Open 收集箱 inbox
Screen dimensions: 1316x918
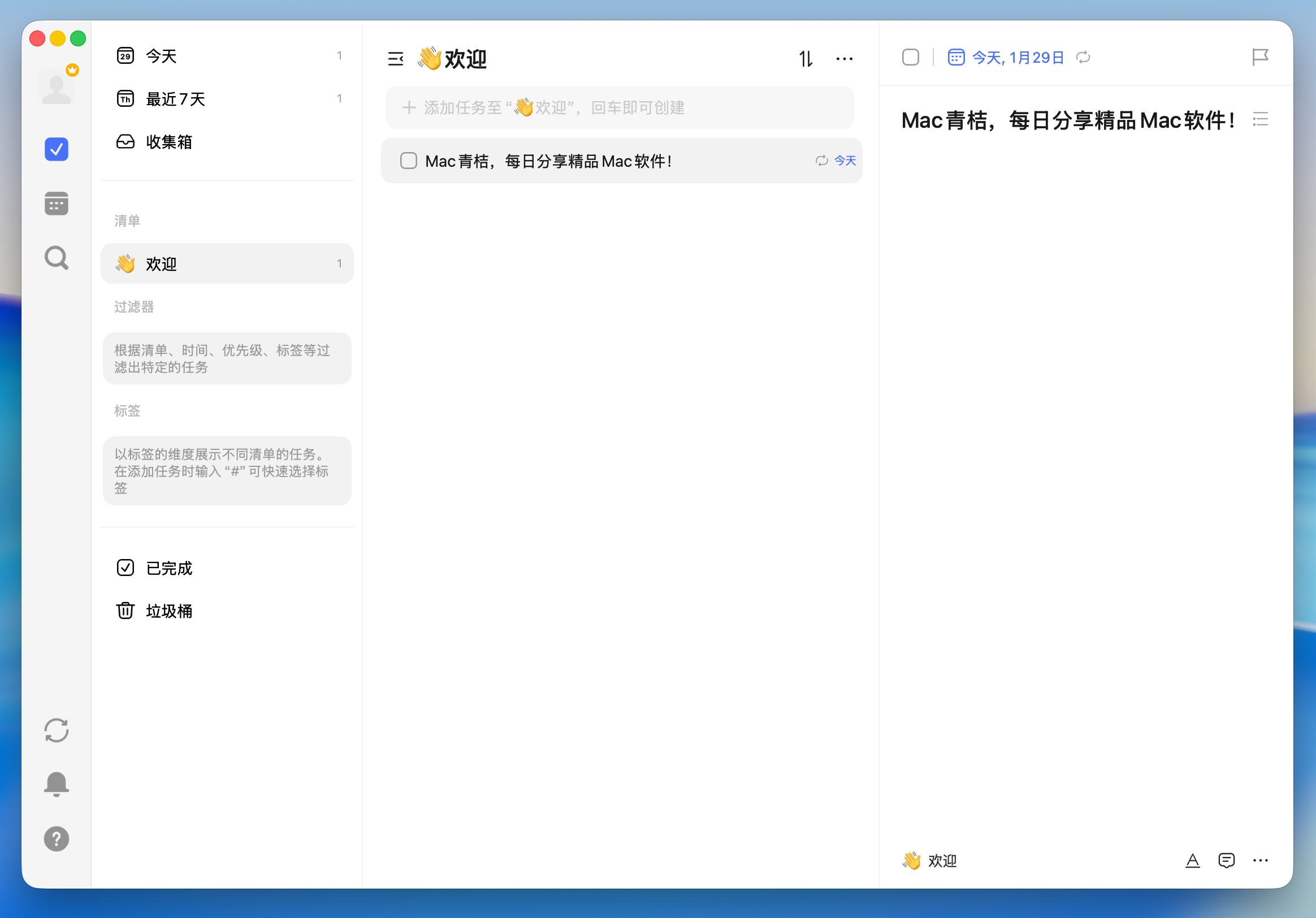coord(168,141)
